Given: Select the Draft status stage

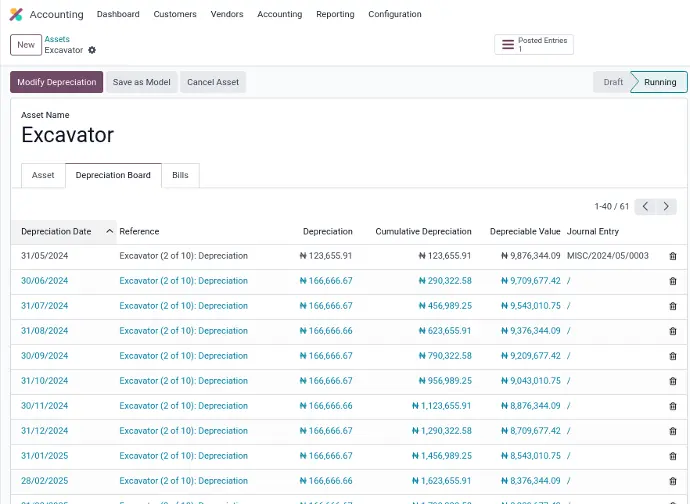Looking at the screenshot, I should click(613, 82).
